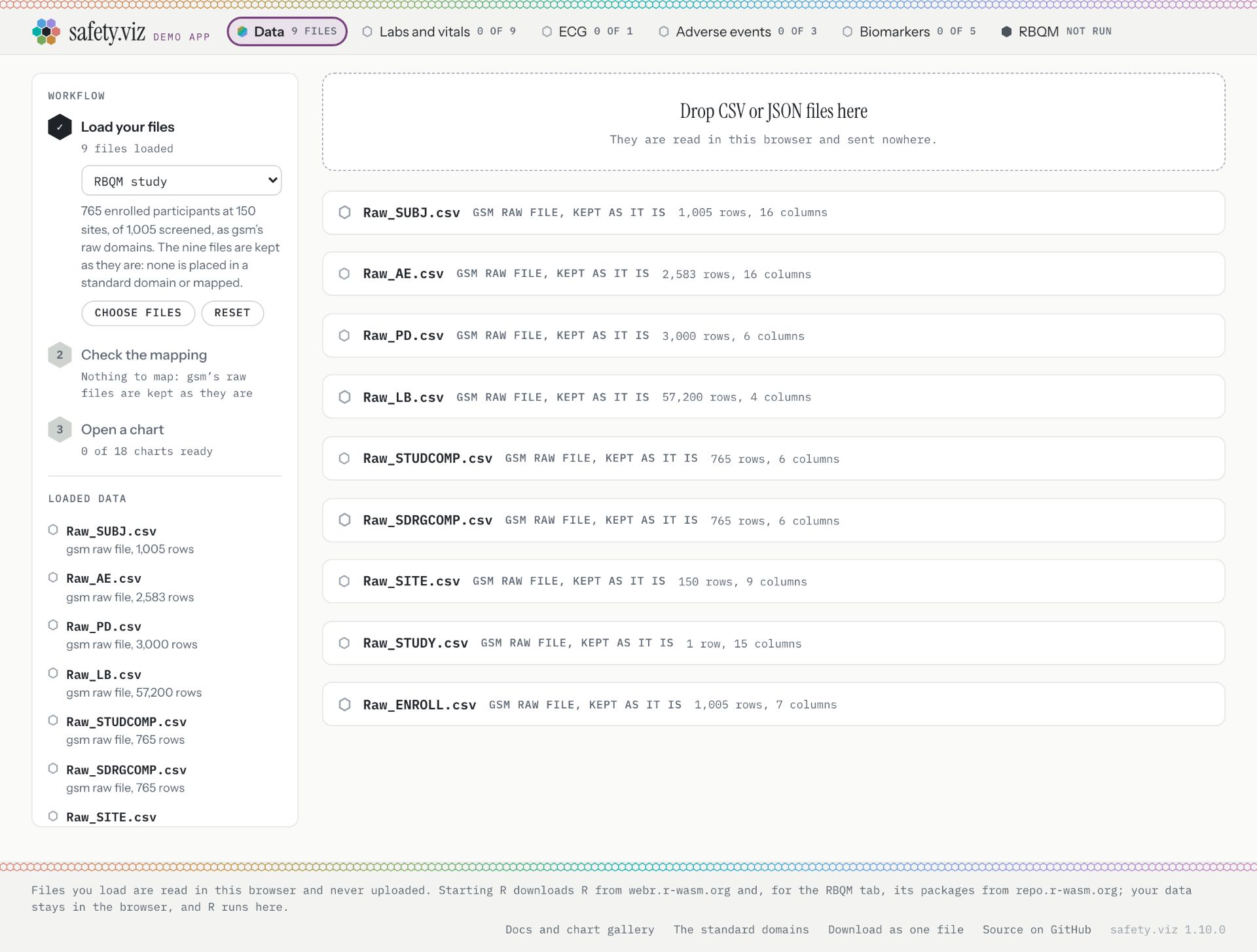Click Raw_STUDCOMP.csv in Loaded Data list
The width and height of the screenshot is (1257, 952).
pos(126,722)
